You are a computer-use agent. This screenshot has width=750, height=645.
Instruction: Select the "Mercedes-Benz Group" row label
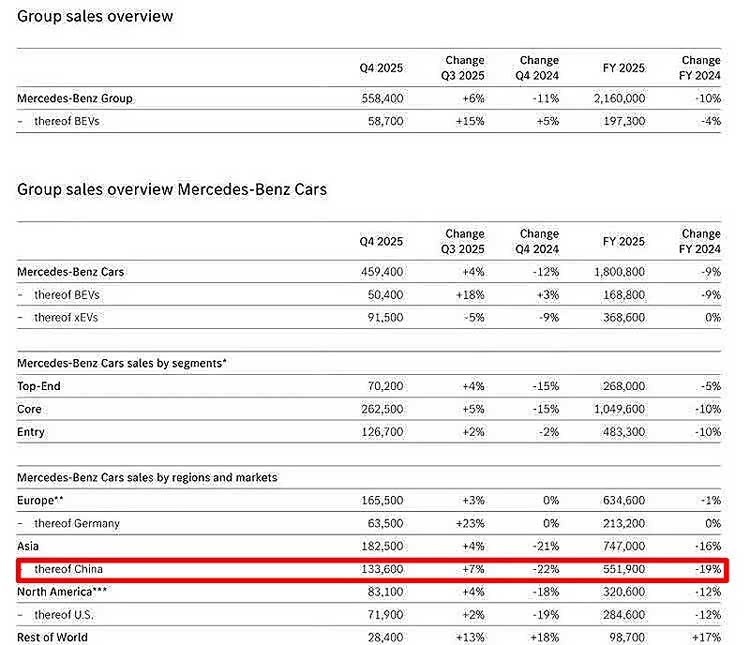(75, 99)
